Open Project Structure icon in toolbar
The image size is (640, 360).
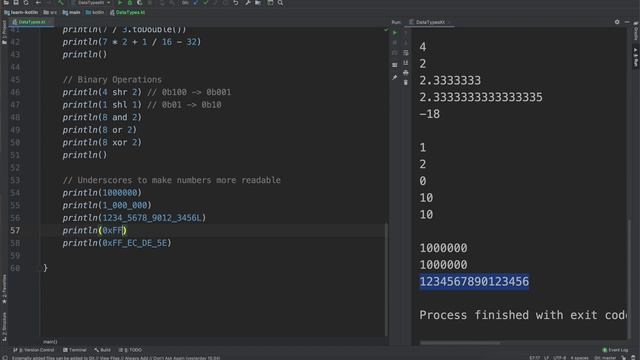(258, 2)
